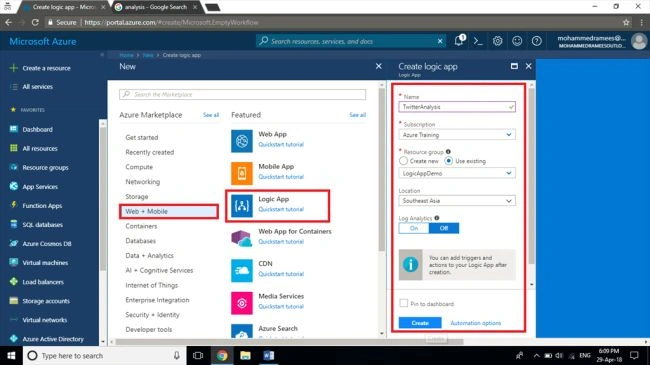Open Automation options link
The width and height of the screenshot is (650, 365).
[475, 323]
